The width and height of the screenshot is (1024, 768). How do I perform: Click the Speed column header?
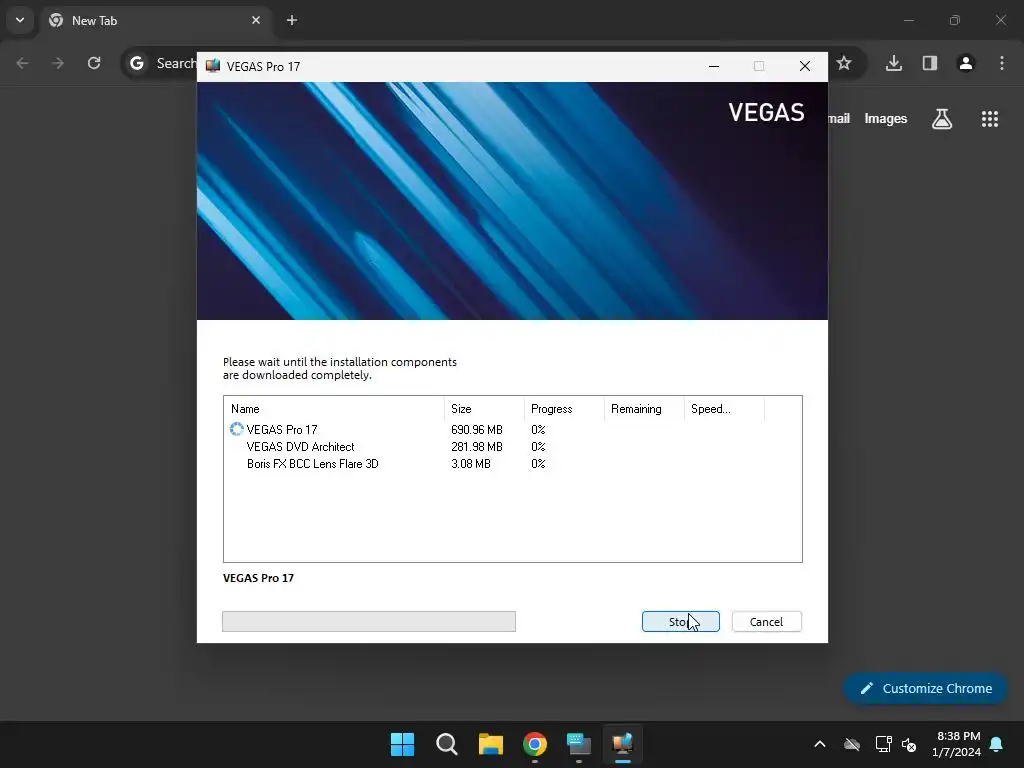(724, 409)
